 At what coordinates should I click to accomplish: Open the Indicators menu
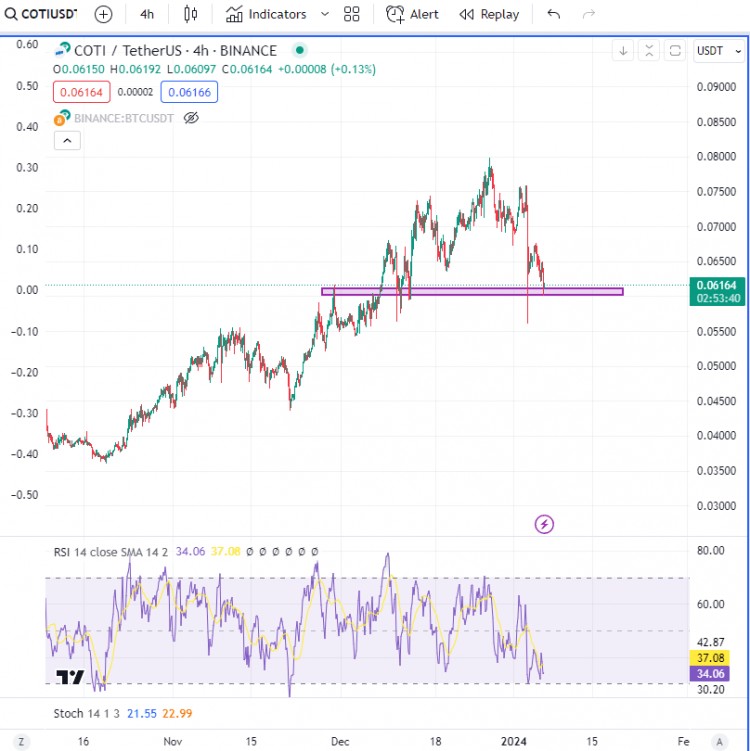tap(266, 15)
